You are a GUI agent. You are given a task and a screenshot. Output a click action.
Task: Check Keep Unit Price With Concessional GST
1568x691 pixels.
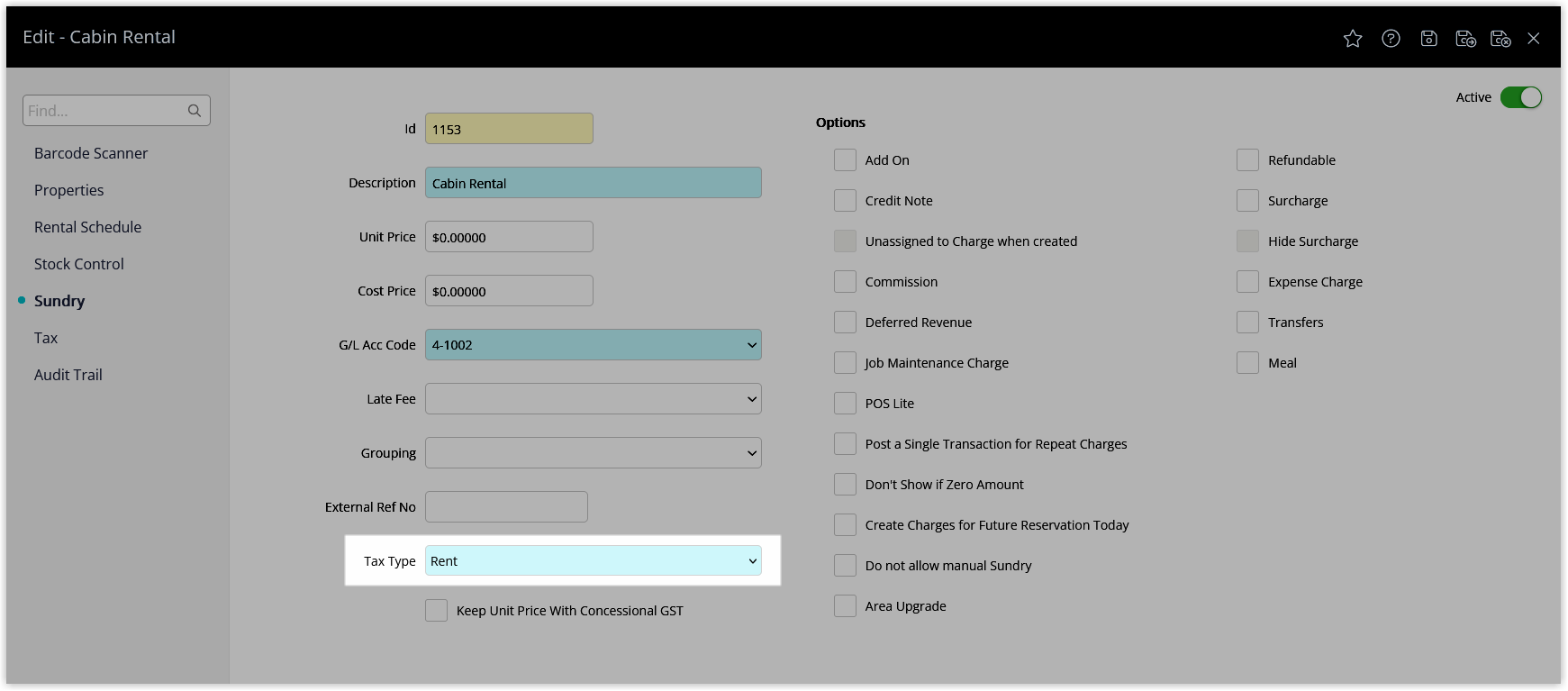(436, 611)
